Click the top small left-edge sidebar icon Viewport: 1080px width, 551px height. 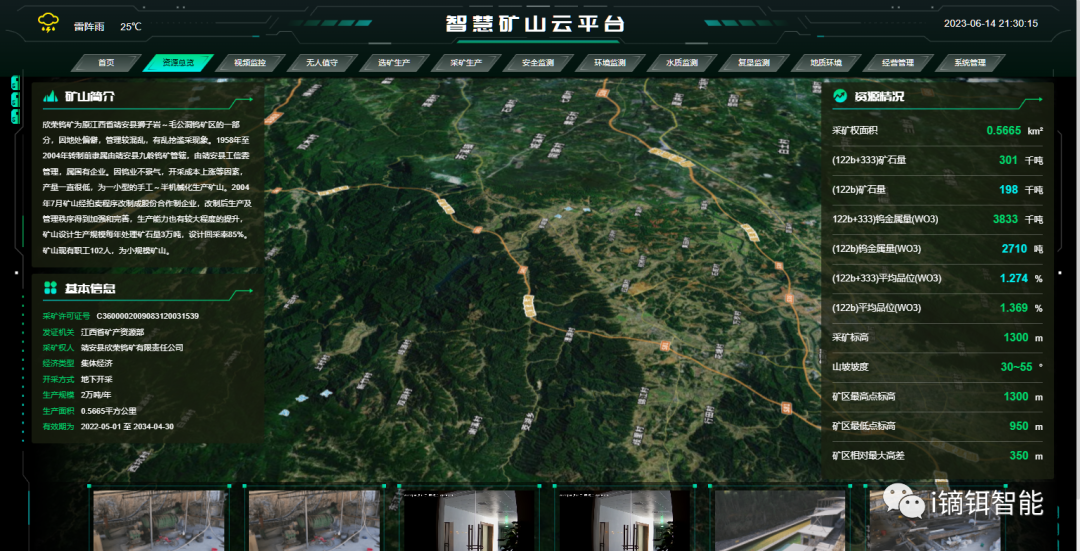[15, 82]
